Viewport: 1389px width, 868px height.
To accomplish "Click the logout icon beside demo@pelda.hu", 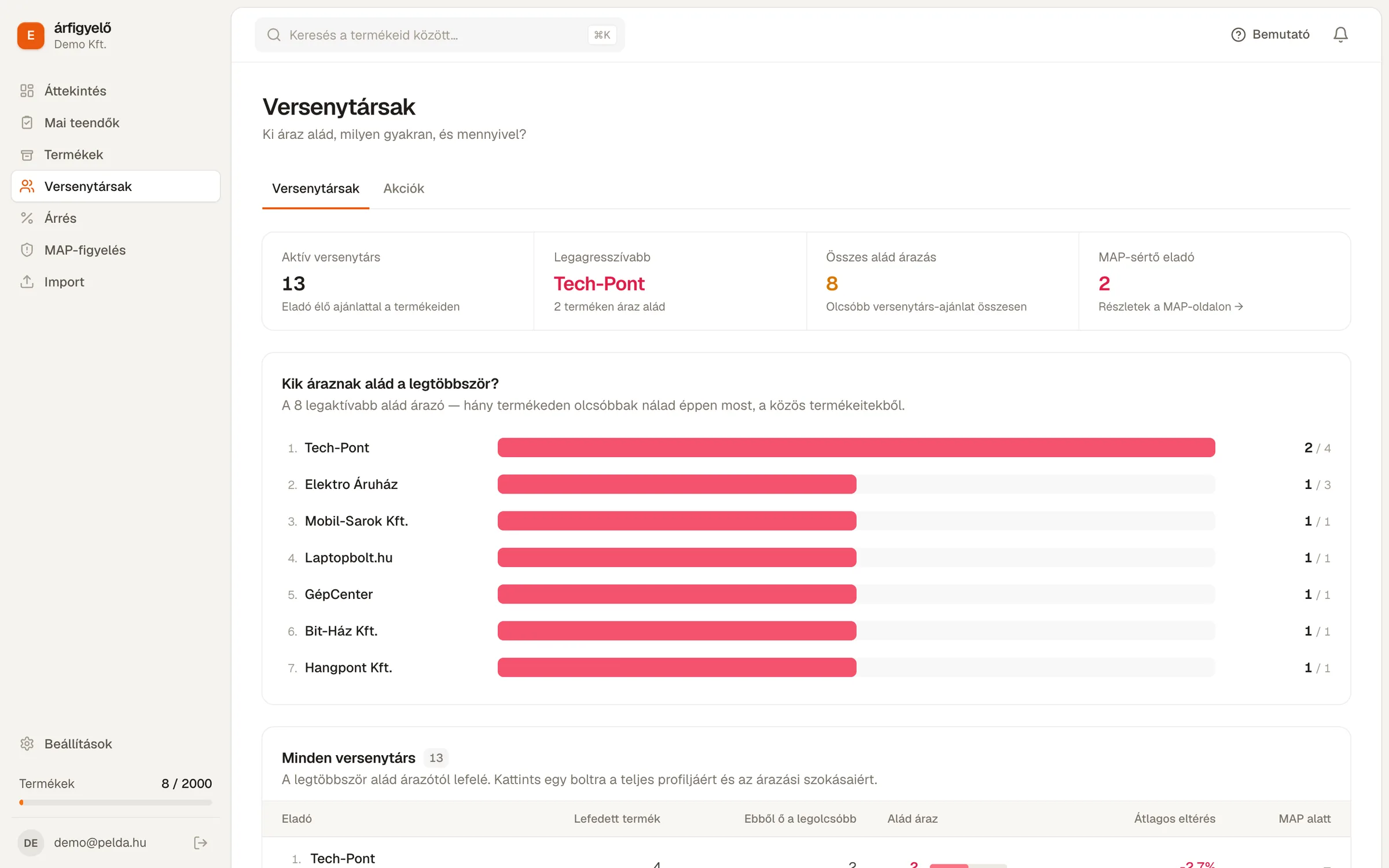I will click(200, 843).
